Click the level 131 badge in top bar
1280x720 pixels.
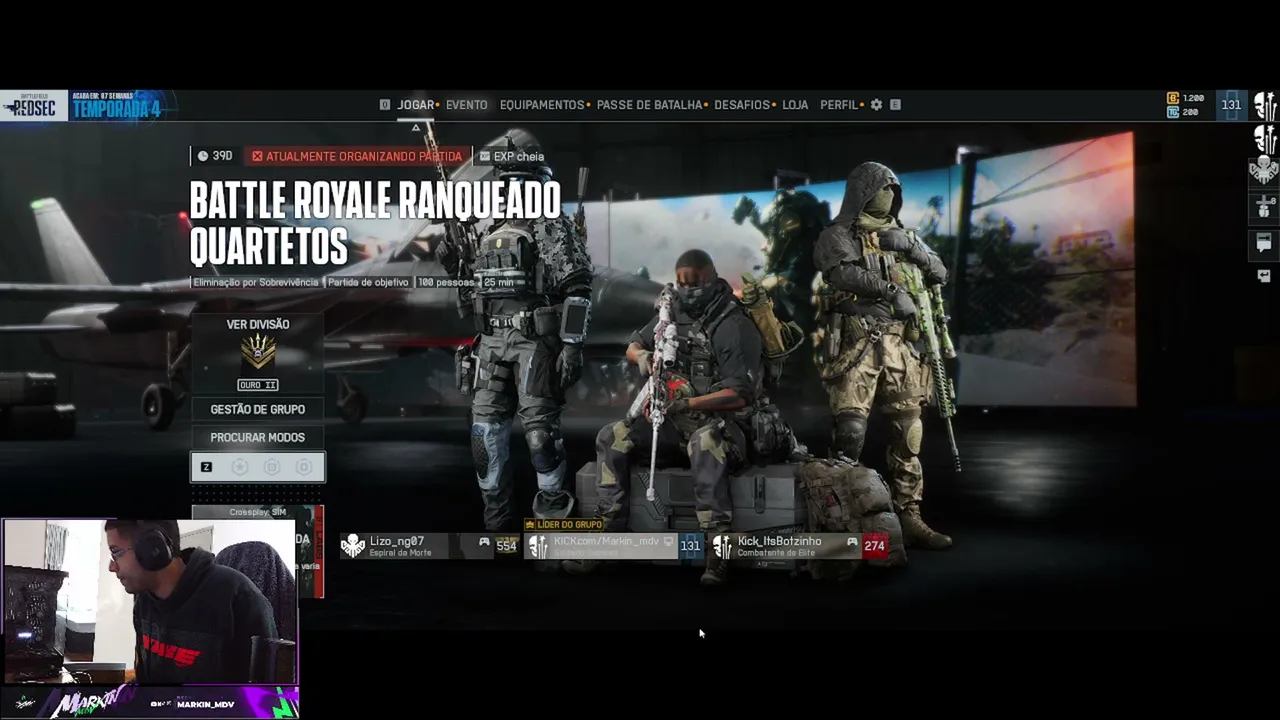coord(1231,105)
